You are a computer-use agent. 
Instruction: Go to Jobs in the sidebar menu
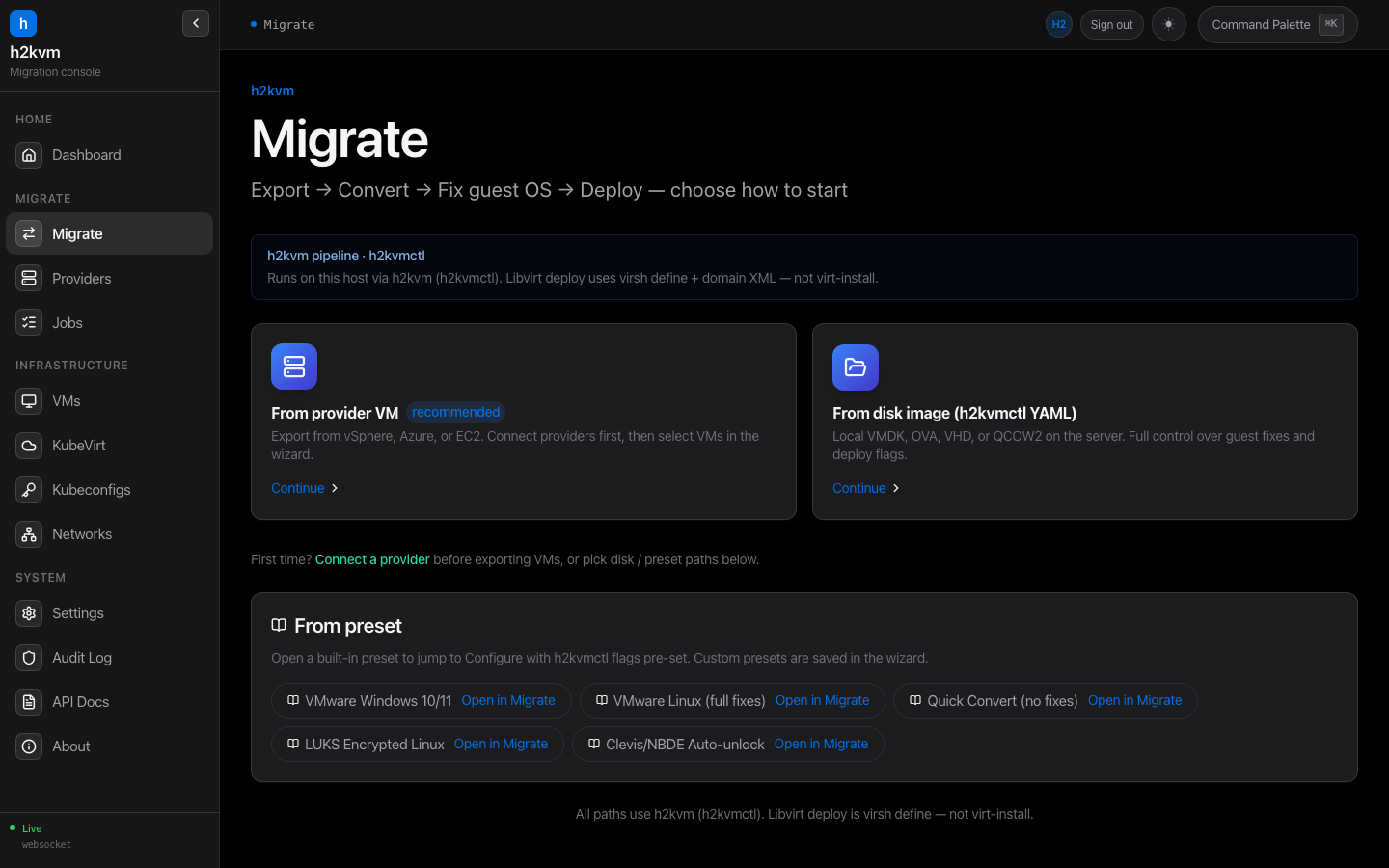(109, 323)
